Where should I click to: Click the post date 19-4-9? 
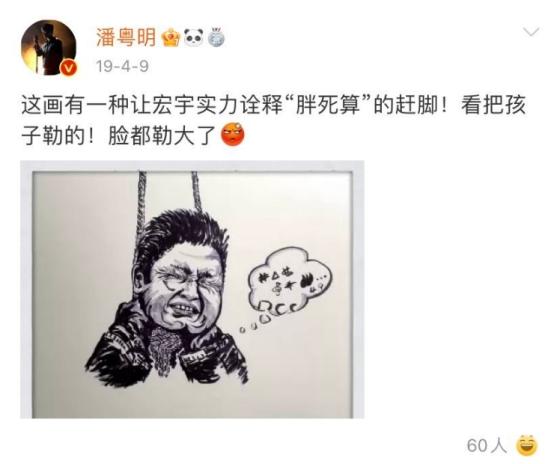tap(123, 66)
